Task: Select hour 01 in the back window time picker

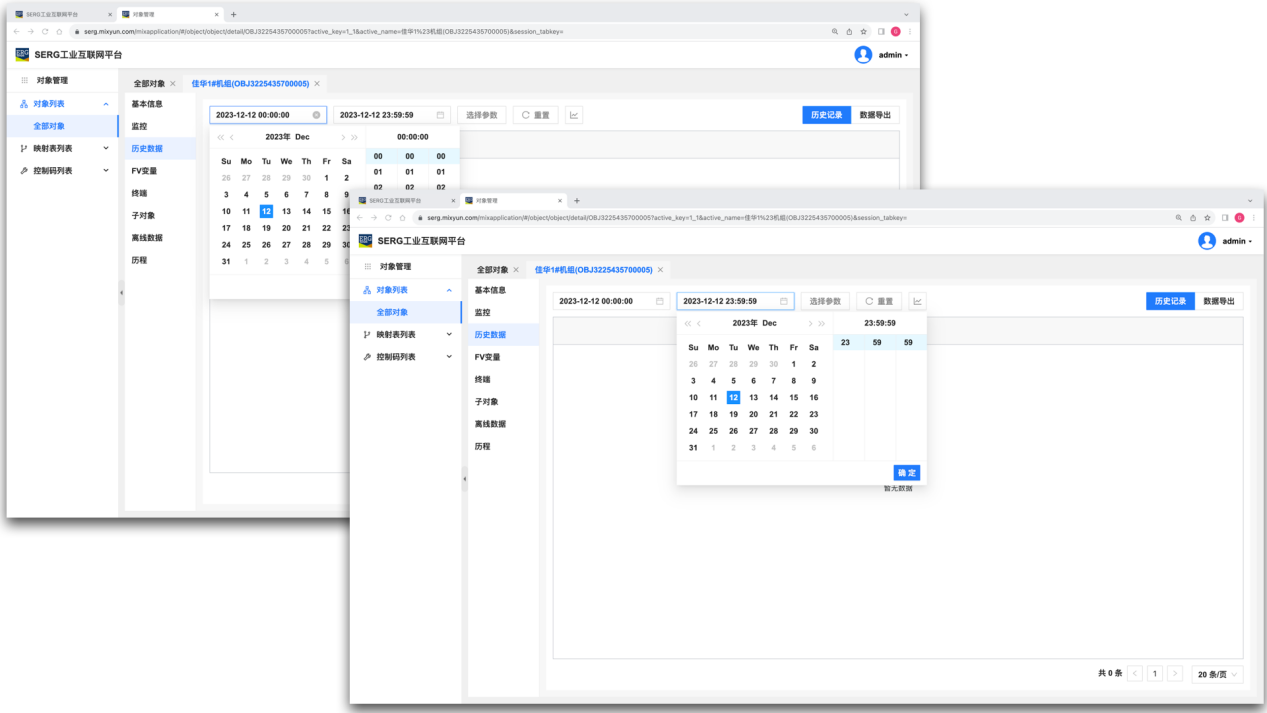Action: 378,172
